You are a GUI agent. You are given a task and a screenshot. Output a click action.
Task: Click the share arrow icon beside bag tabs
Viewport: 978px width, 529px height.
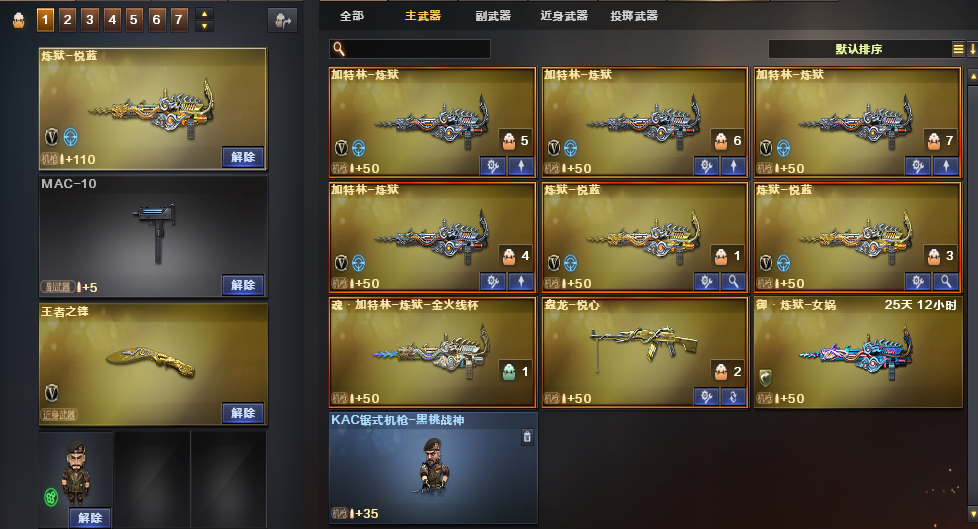283,21
